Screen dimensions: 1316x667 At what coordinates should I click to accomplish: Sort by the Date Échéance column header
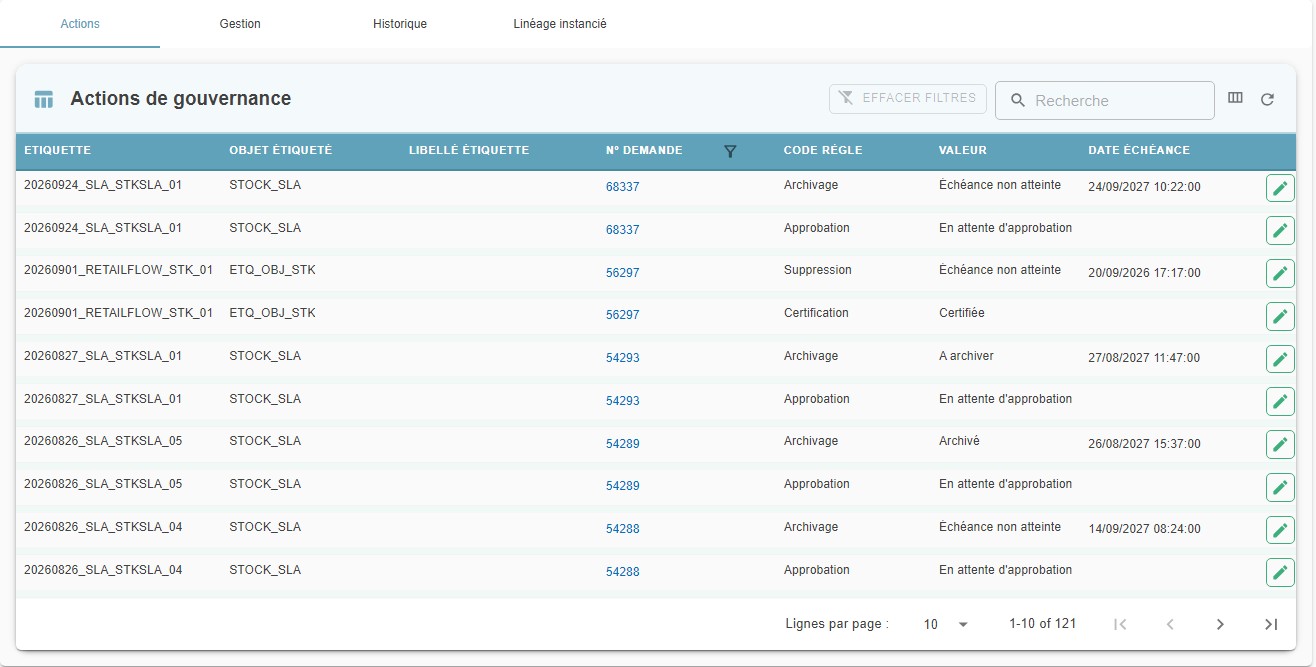coord(1139,150)
